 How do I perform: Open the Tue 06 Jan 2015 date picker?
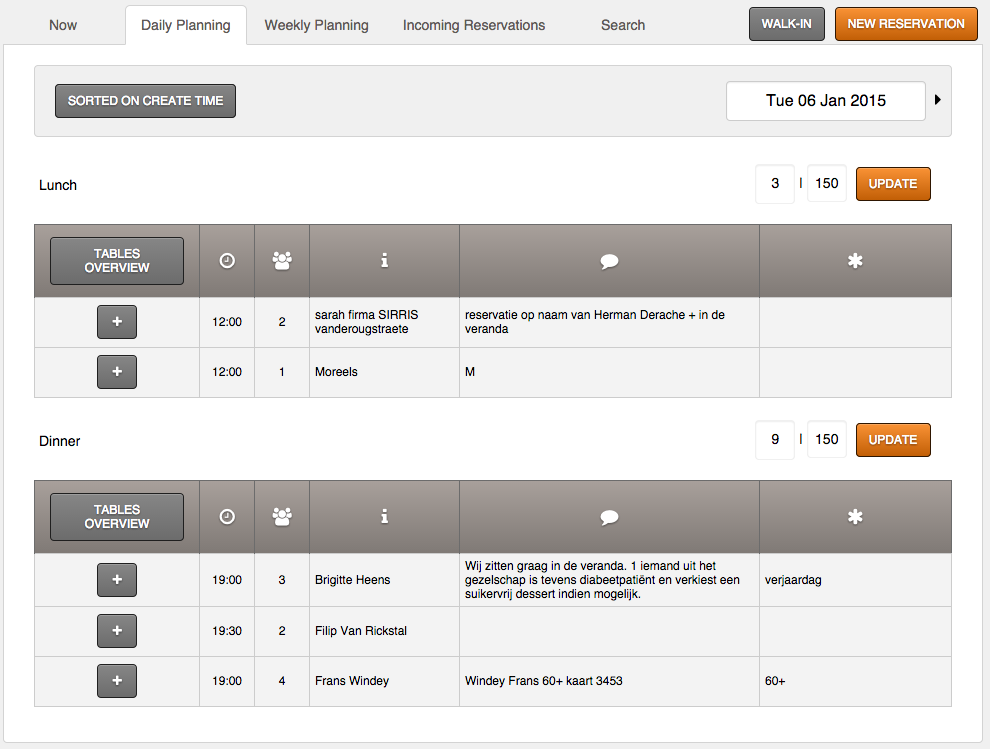[825, 101]
